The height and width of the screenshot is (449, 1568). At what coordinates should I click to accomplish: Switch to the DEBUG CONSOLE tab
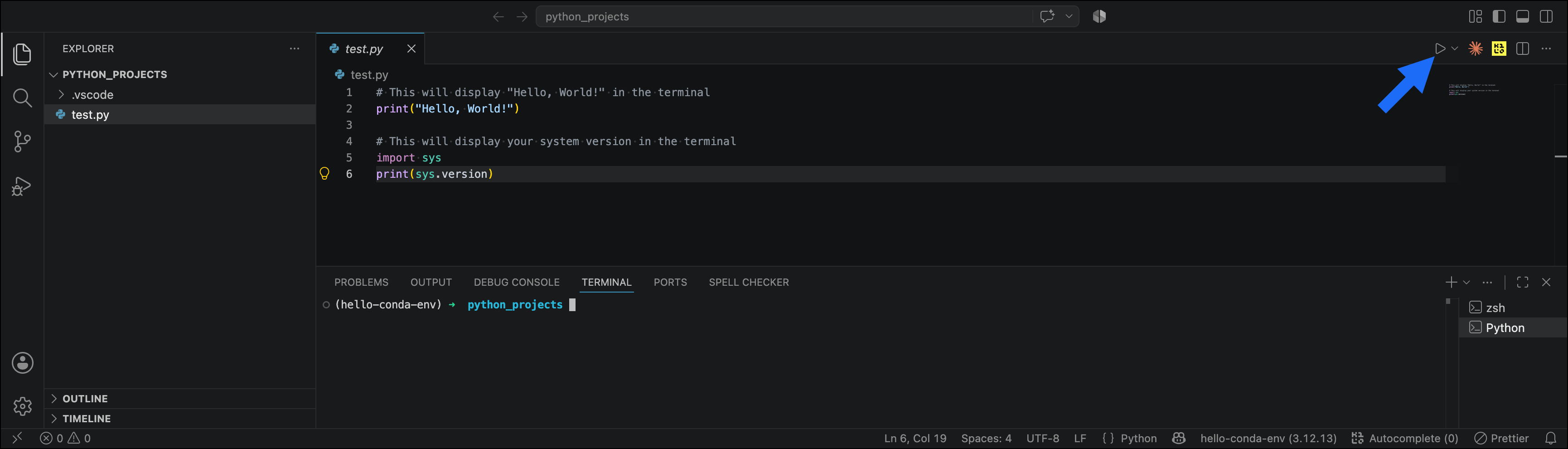(516, 282)
